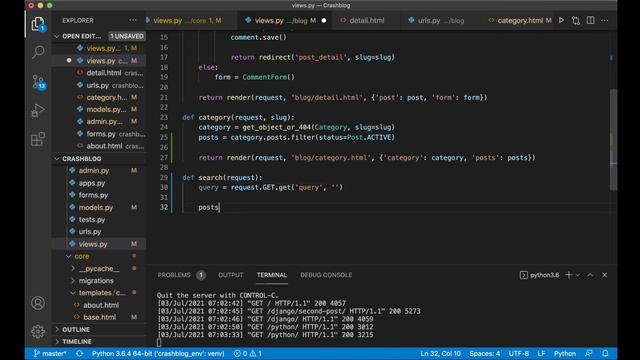640x360 pixels.
Task: Click the open changes compare icon
Action: click(x=576, y=20)
